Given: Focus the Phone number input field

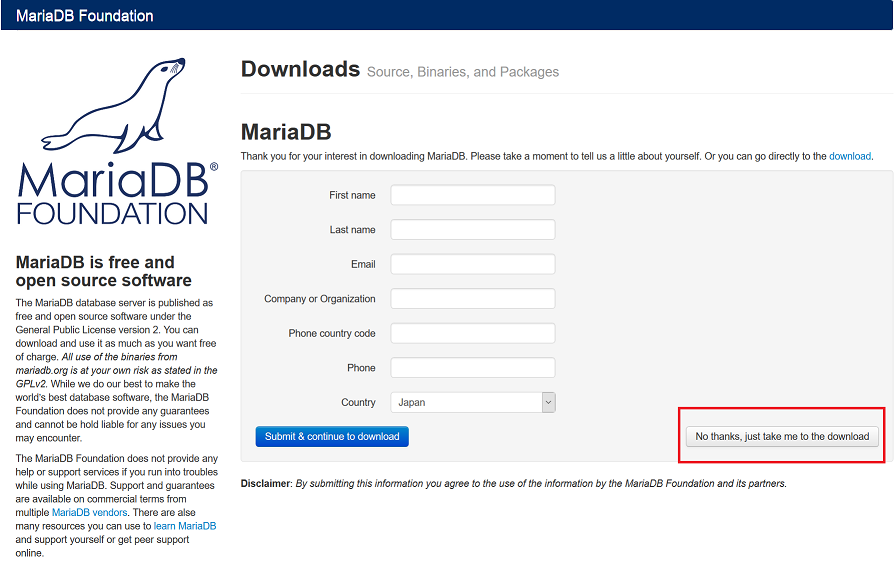Looking at the screenshot, I should click(x=473, y=368).
